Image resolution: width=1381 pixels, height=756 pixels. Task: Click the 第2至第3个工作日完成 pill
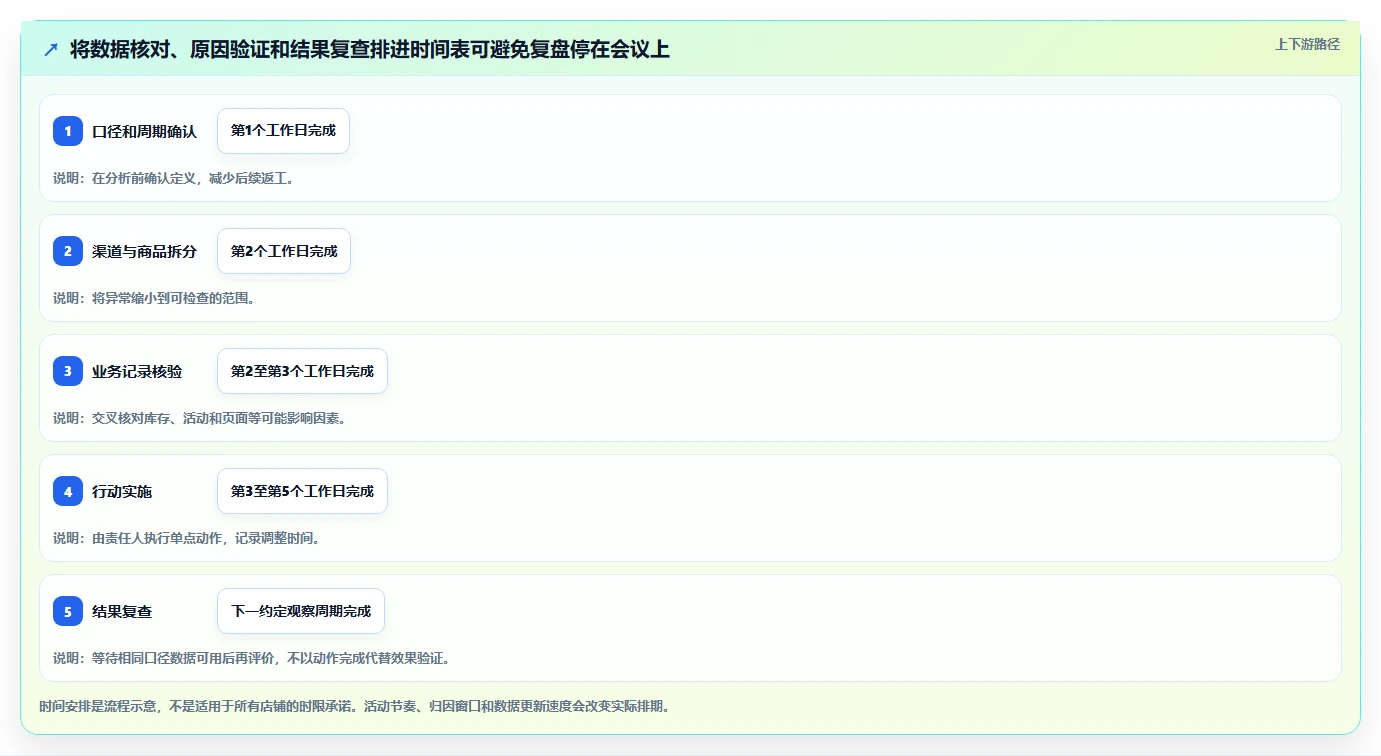coord(302,371)
